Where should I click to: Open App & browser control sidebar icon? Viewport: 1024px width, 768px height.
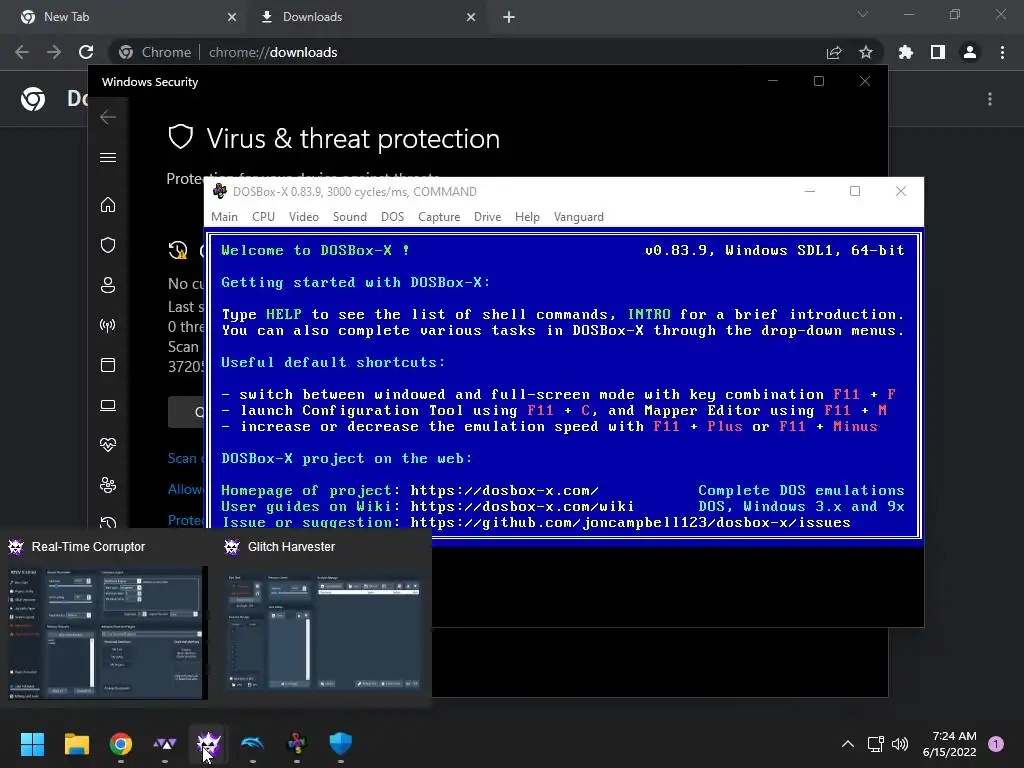click(108, 365)
